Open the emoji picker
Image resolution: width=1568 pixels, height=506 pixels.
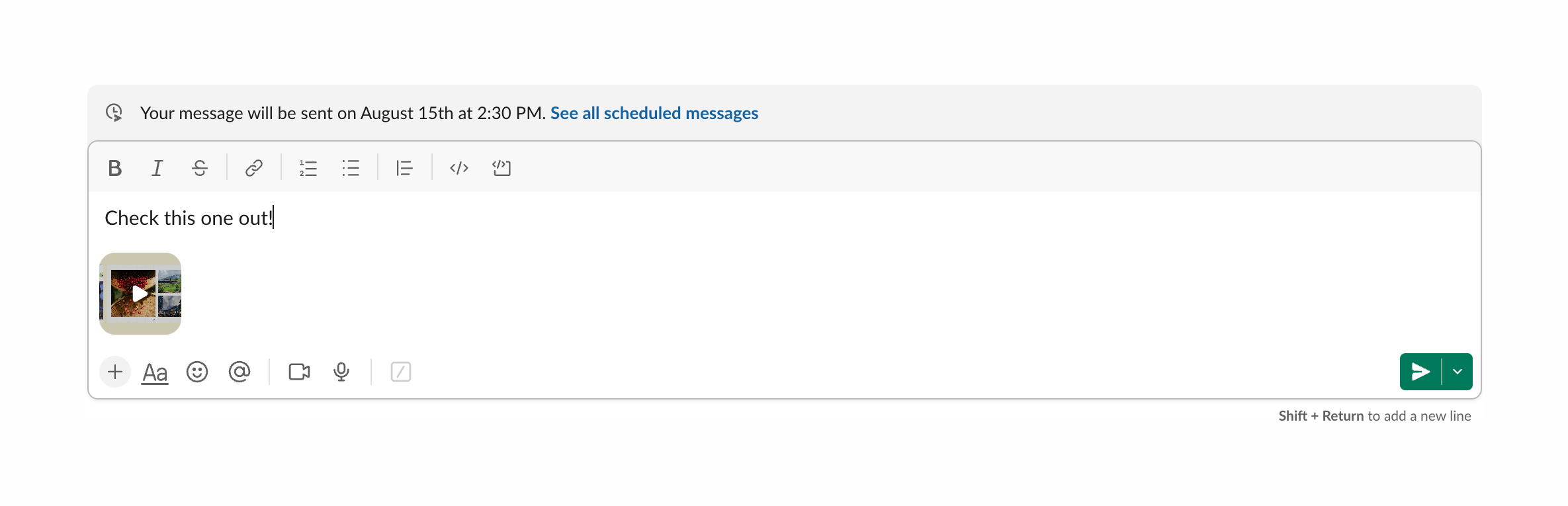coord(197,372)
